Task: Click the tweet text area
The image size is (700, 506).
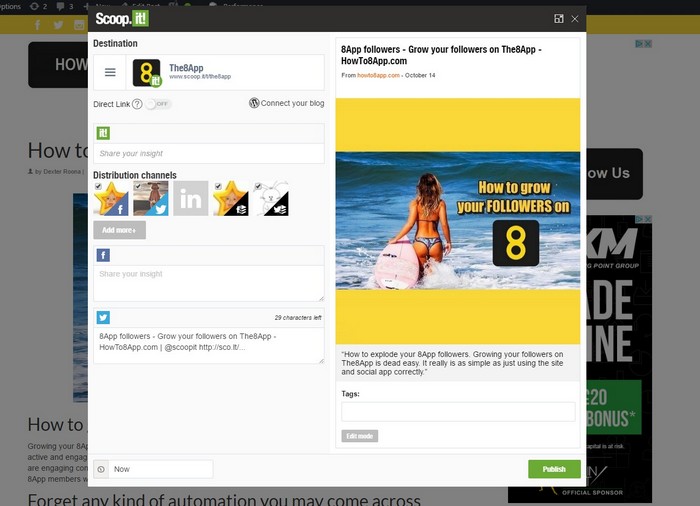Action: [x=209, y=346]
